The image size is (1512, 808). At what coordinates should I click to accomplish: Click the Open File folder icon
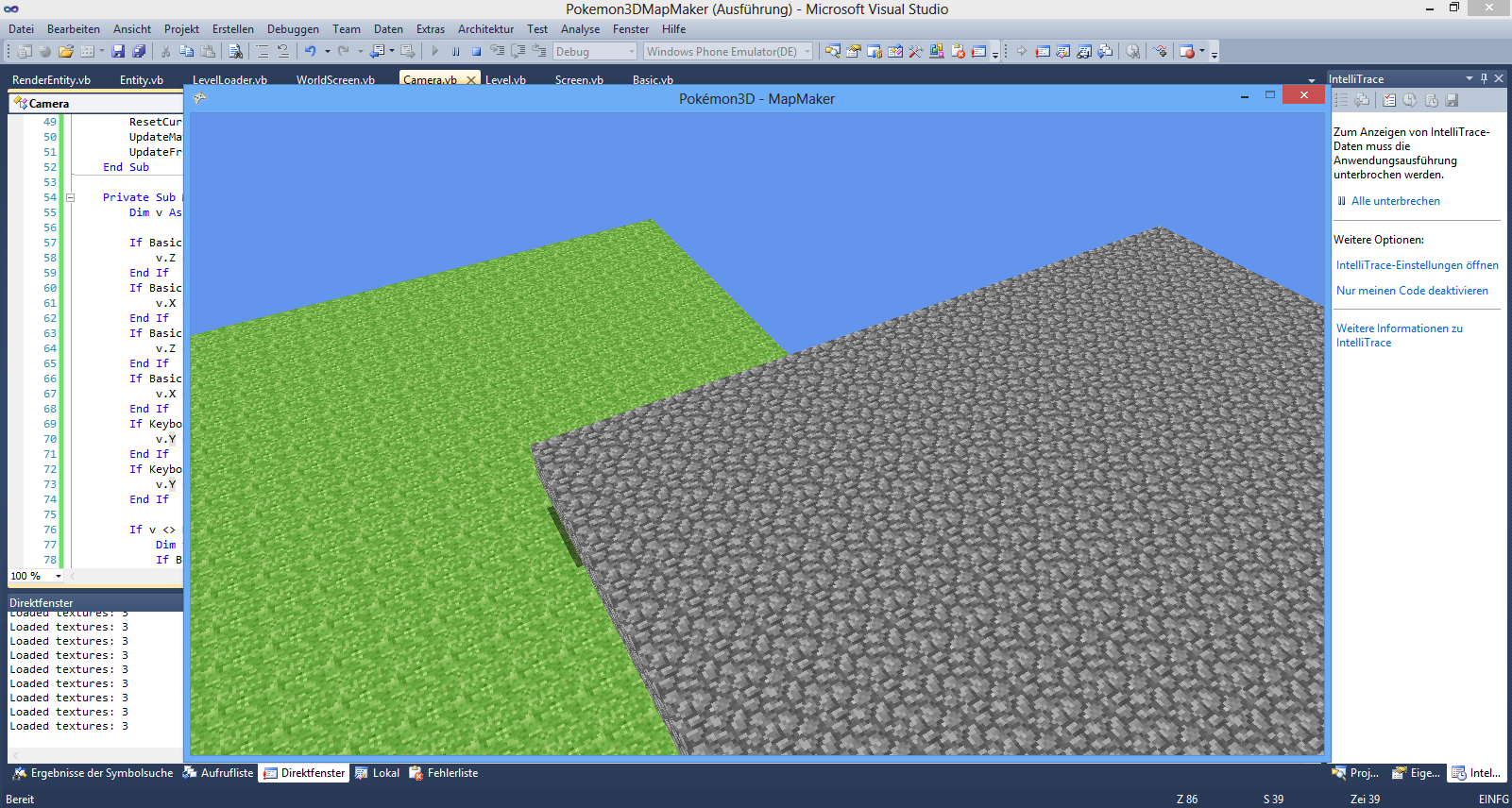tap(66, 51)
